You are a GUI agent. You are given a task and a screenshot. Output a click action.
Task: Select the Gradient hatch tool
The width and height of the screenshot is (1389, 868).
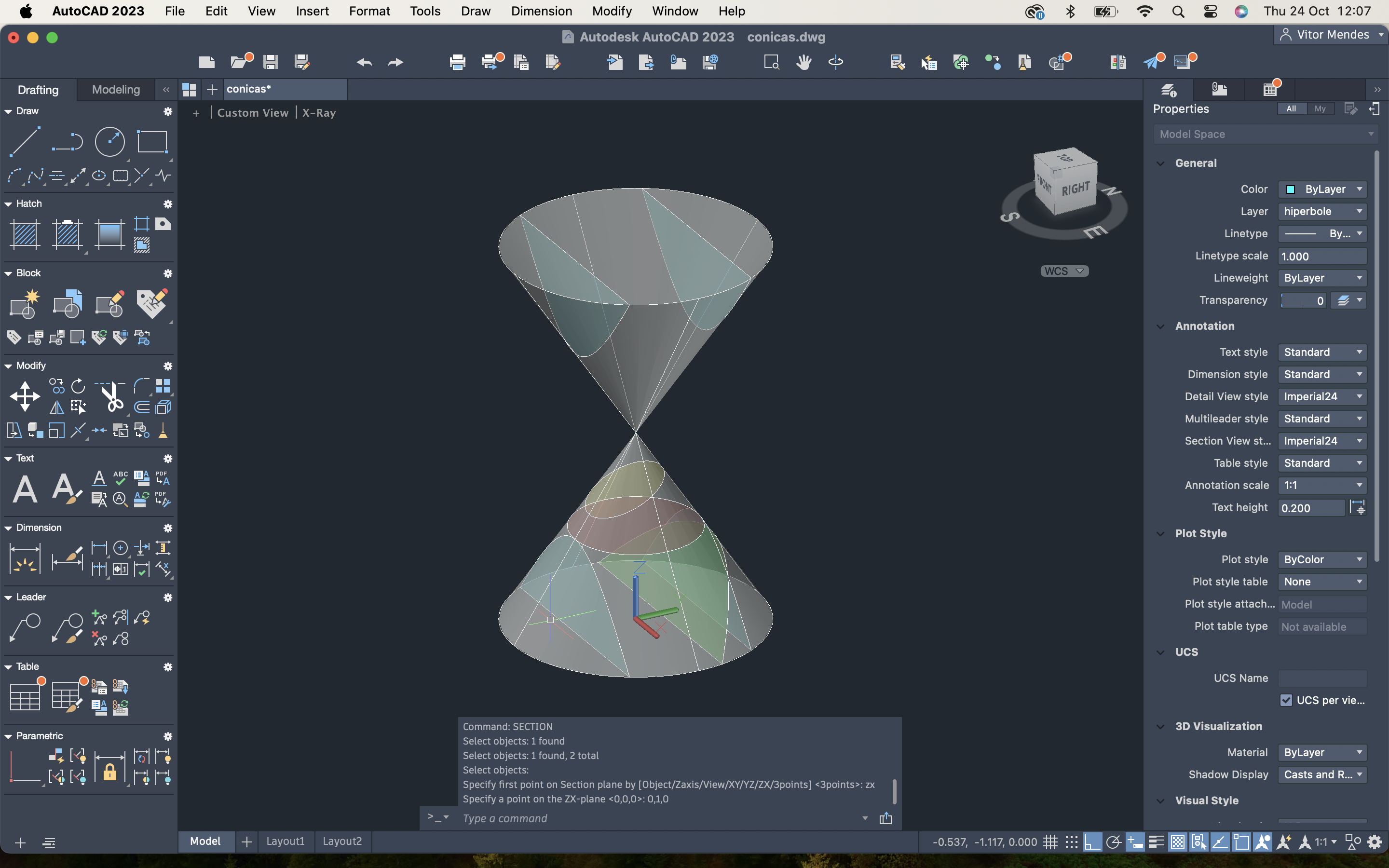coord(109,234)
